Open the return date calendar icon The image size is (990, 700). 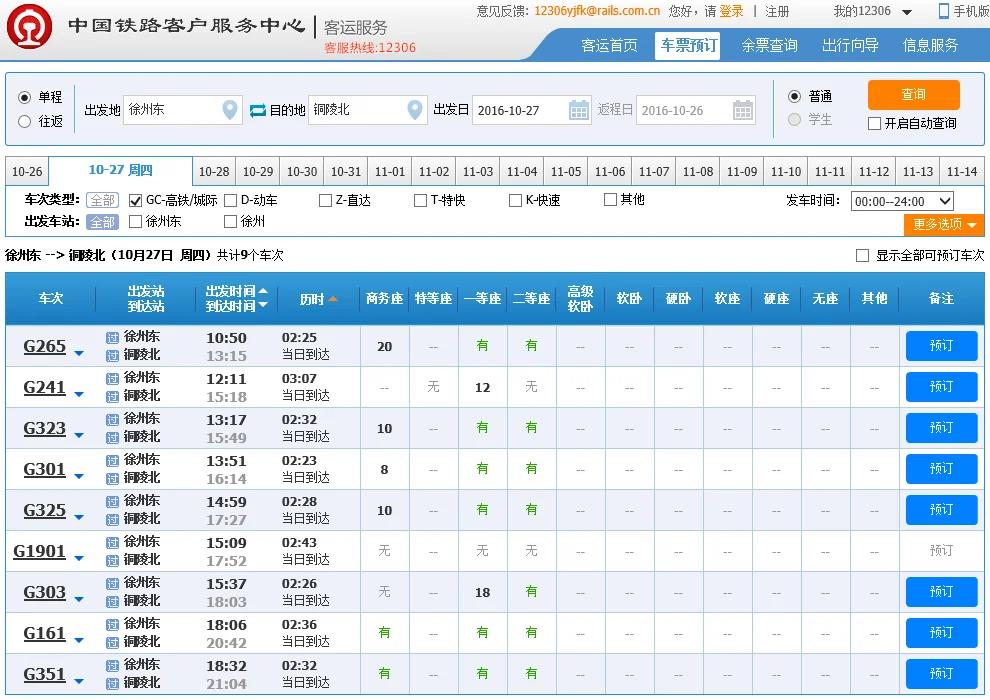742,110
